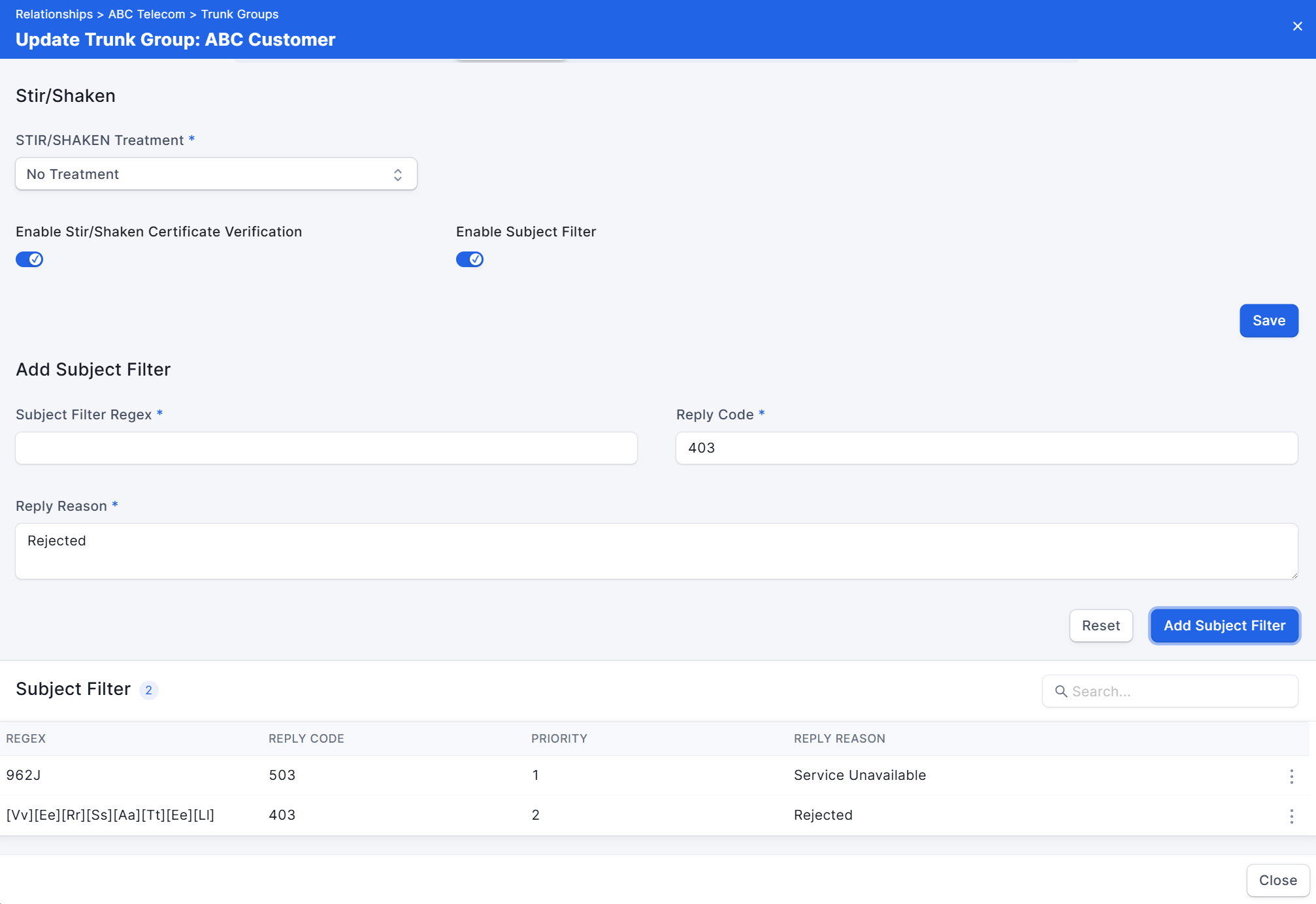This screenshot has height=904, width=1316.
Task: Click Add Subject Filter button
Action: [1224, 626]
